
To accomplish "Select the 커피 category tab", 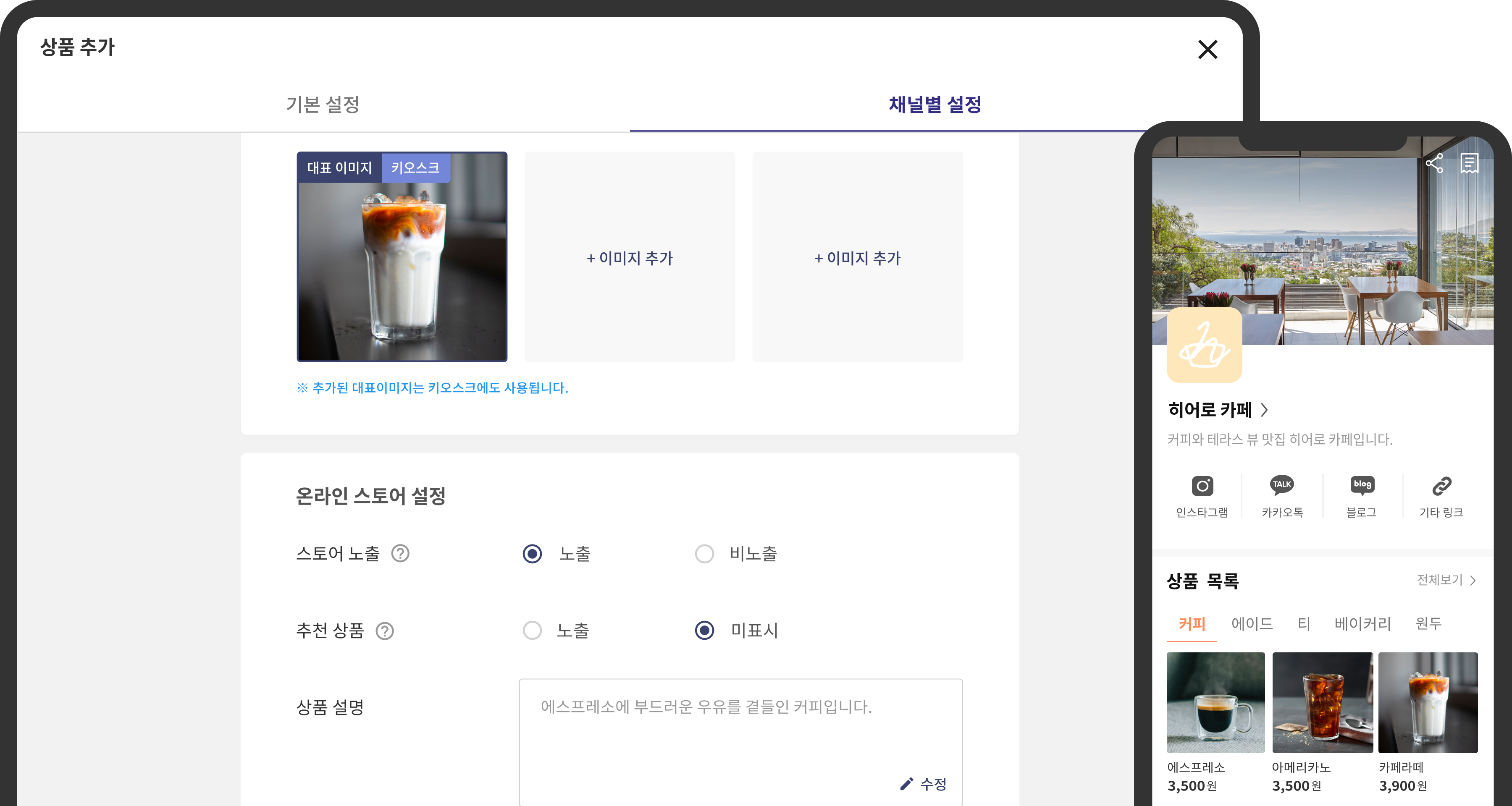I will [1192, 623].
